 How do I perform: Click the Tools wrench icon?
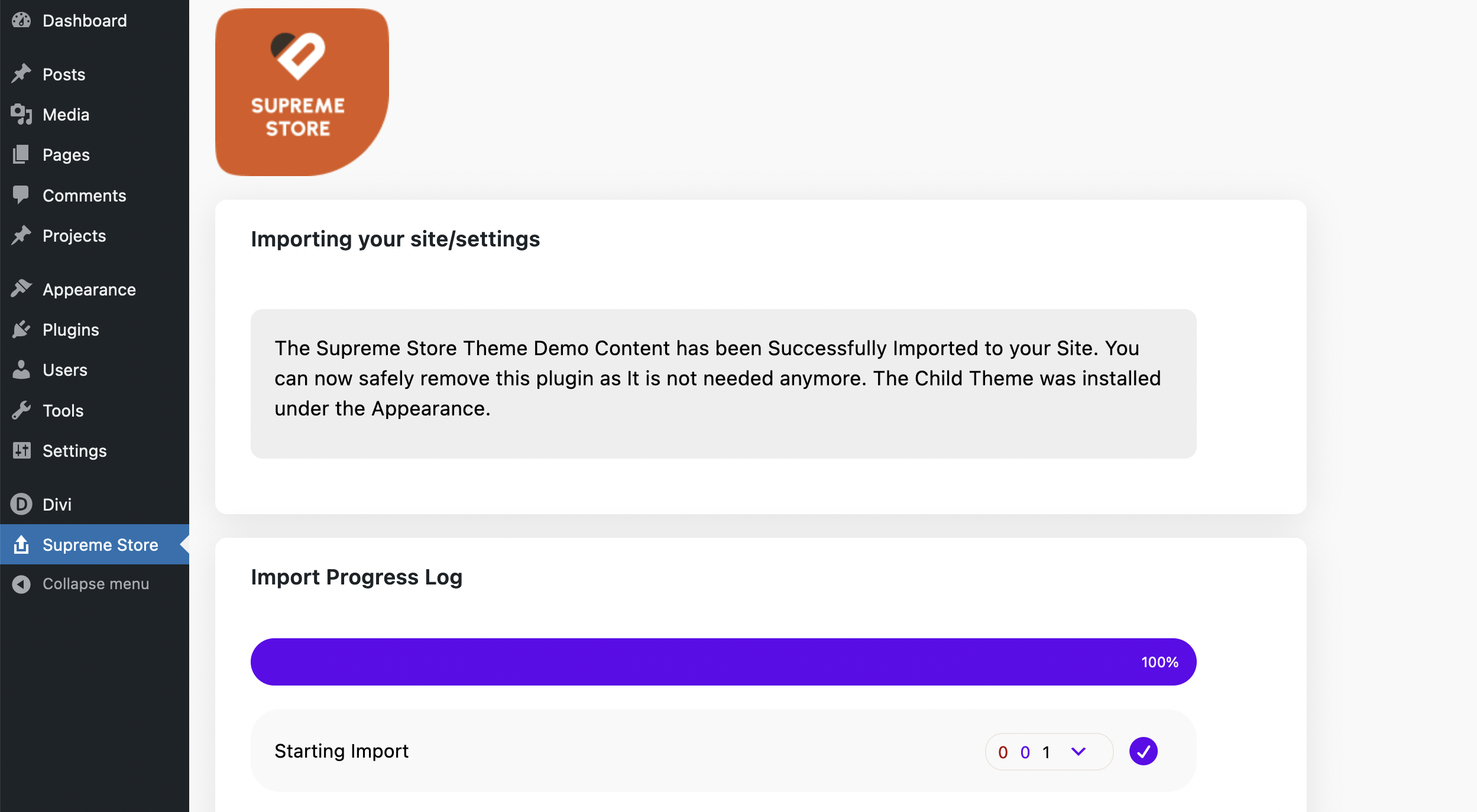(x=21, y=410)
